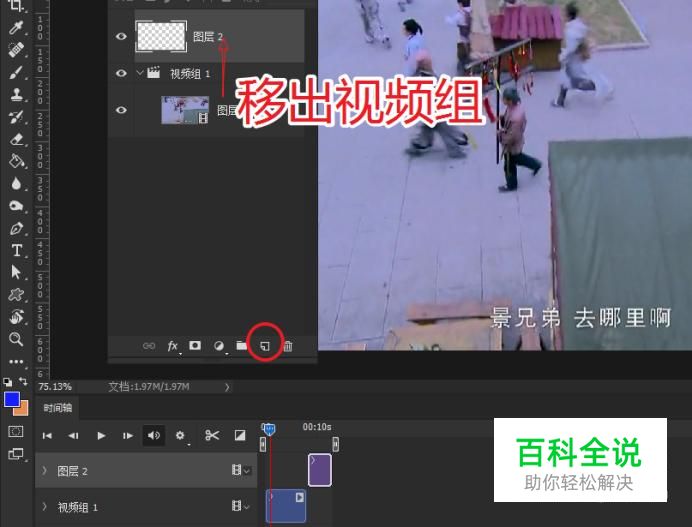
Task: Hide the 图层 2 layer
Action: click(x=121, y=36)
